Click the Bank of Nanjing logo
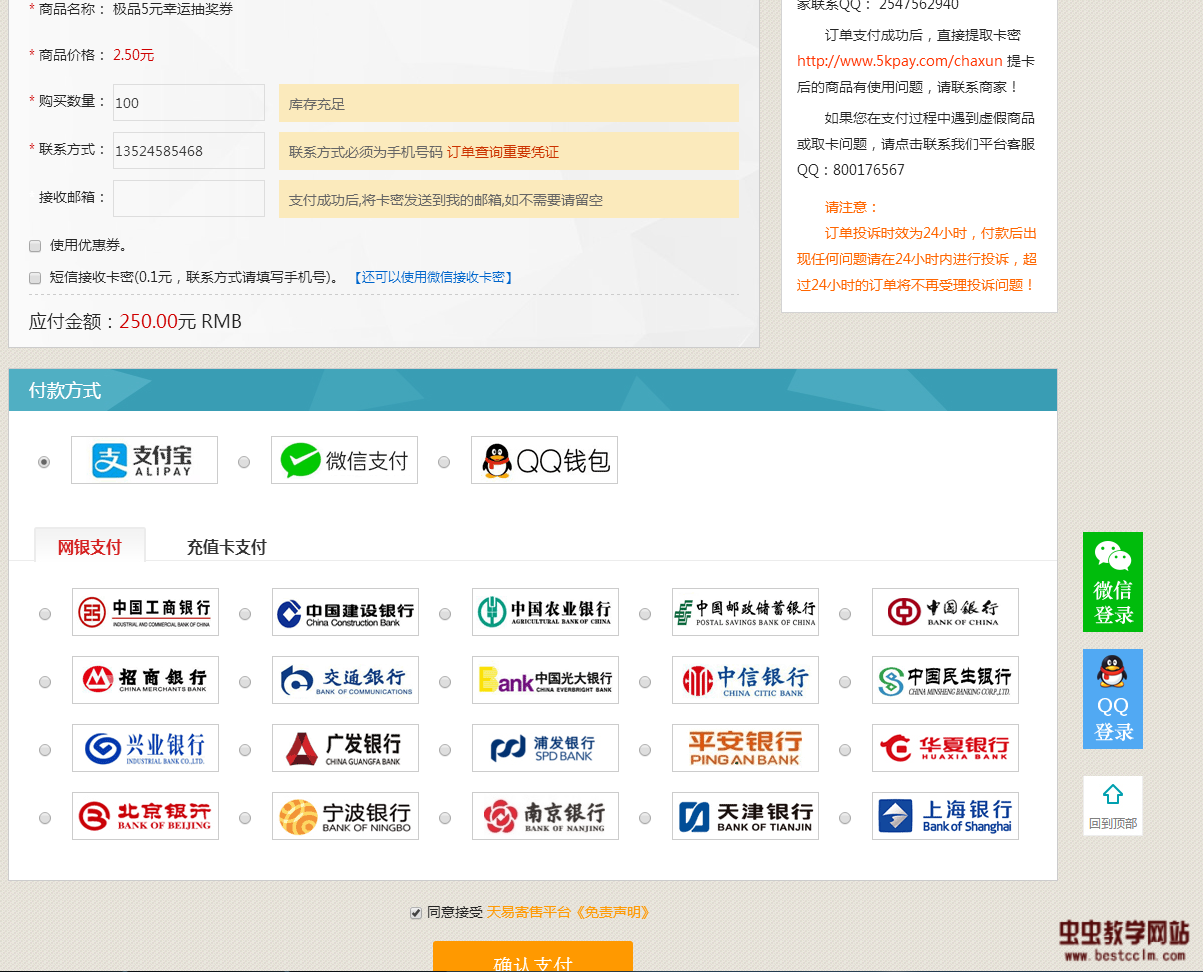Image resolution: width=1203 pixels, height=972 pixels. click(x=545, y=816)
